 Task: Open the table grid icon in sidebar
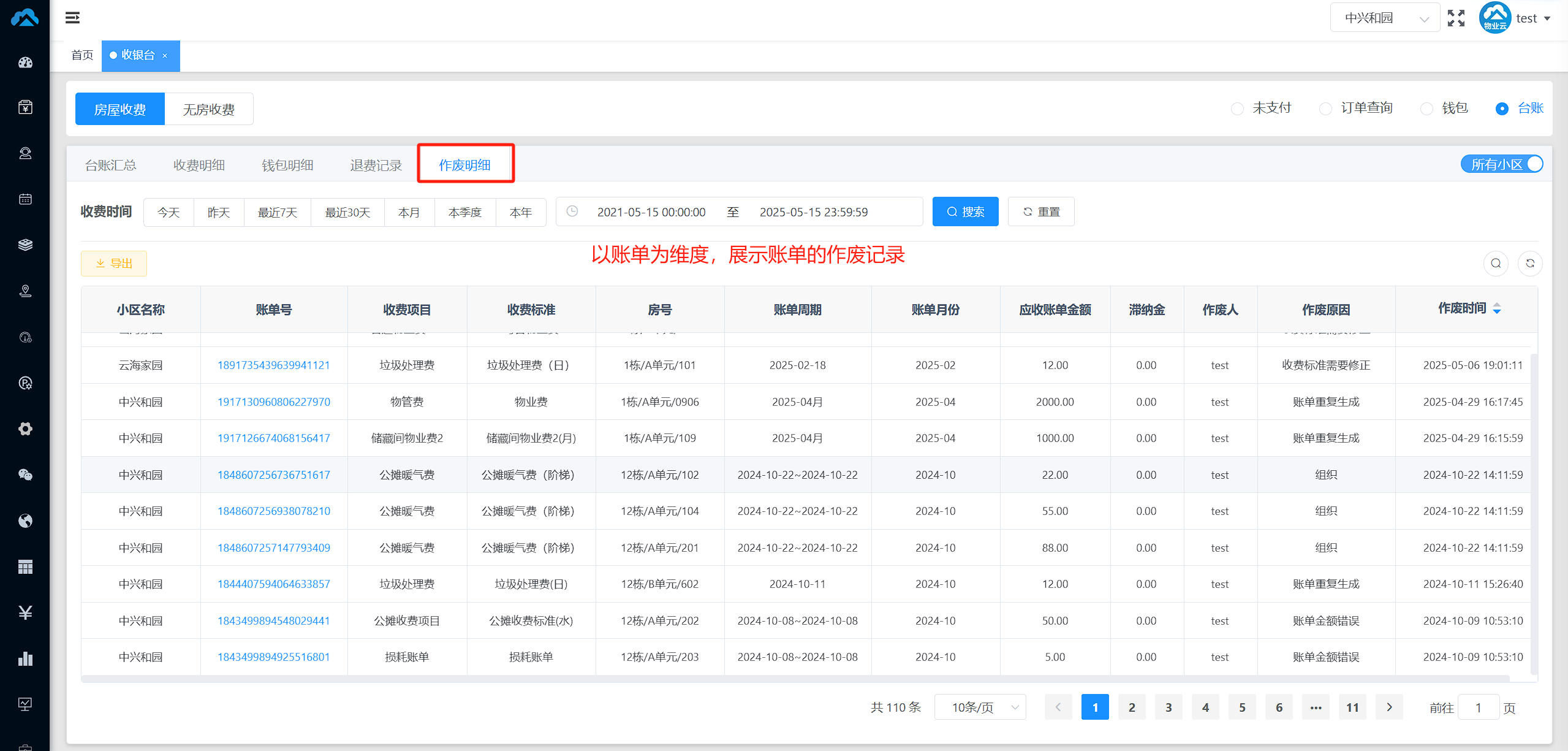coord(25,566)
